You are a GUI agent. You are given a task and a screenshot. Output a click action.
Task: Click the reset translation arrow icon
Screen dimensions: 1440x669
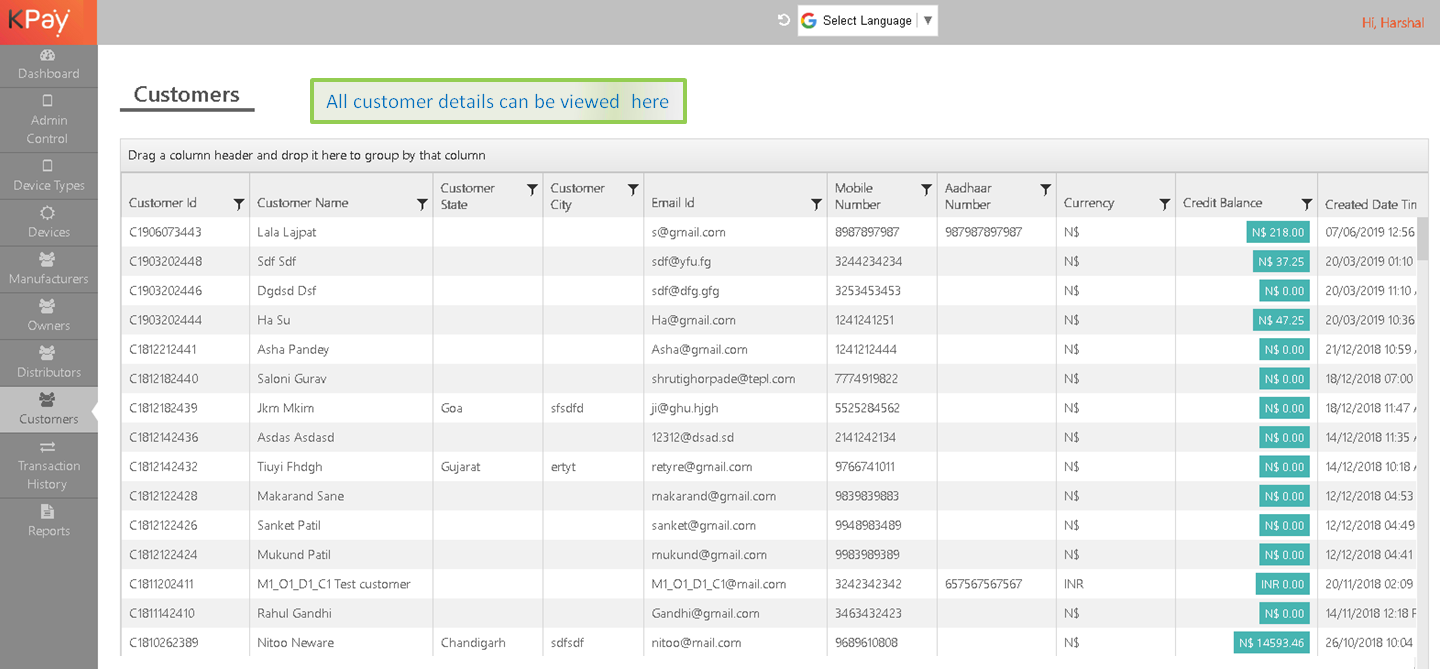(x=784, y=20)
